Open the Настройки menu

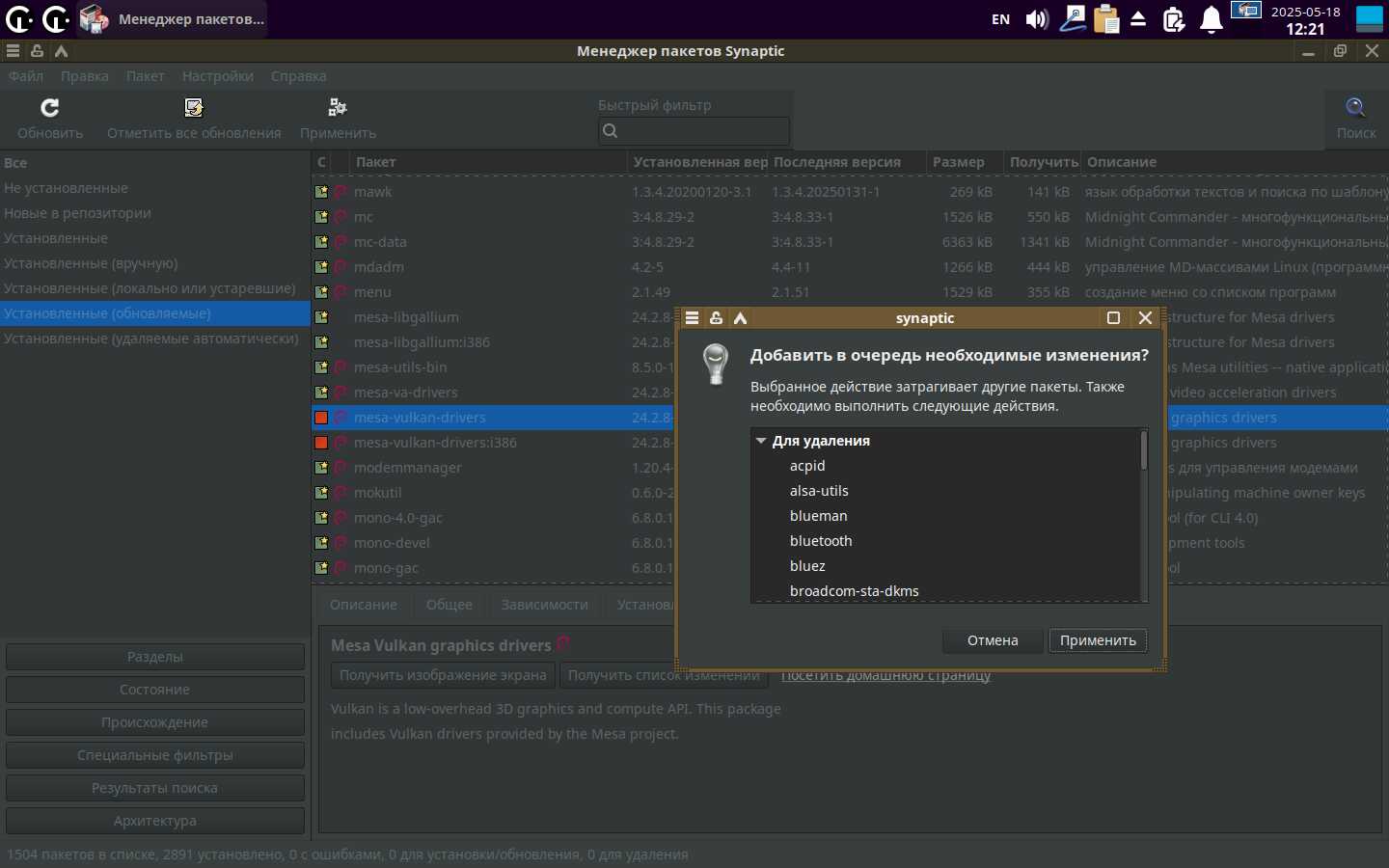coord(217,76)
